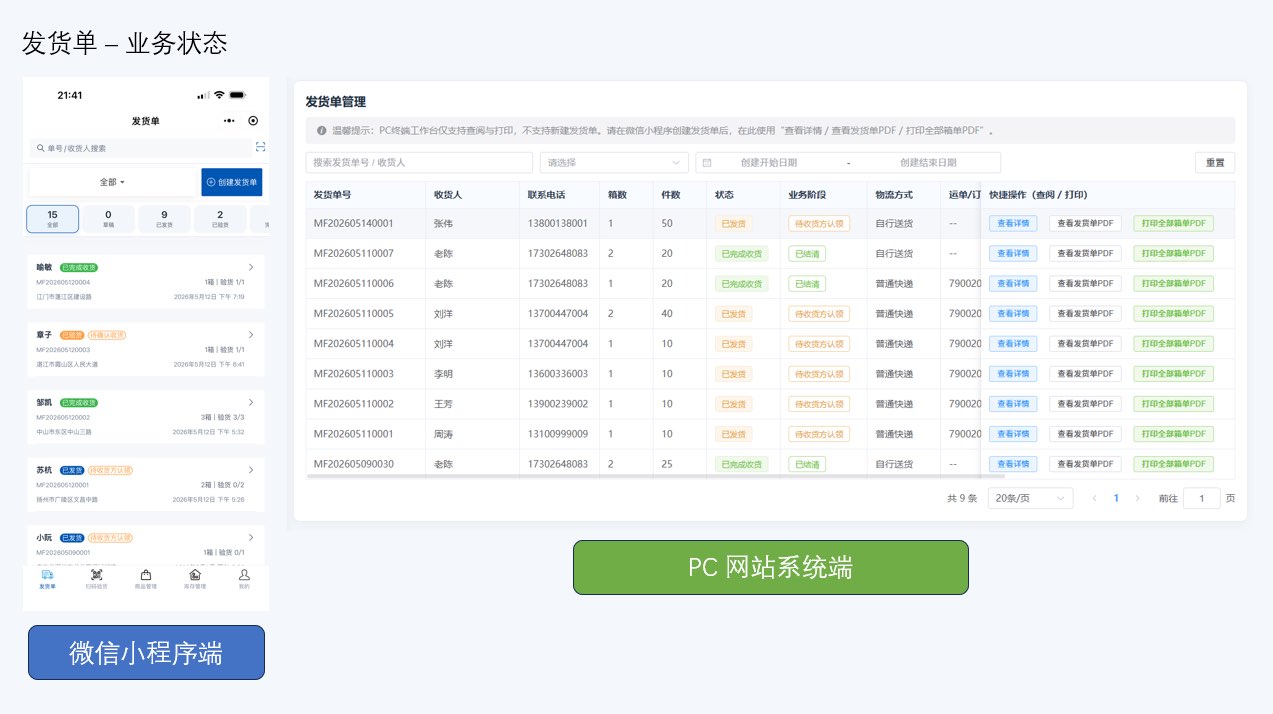Click the calendar icon in date range

pos(707,162)
